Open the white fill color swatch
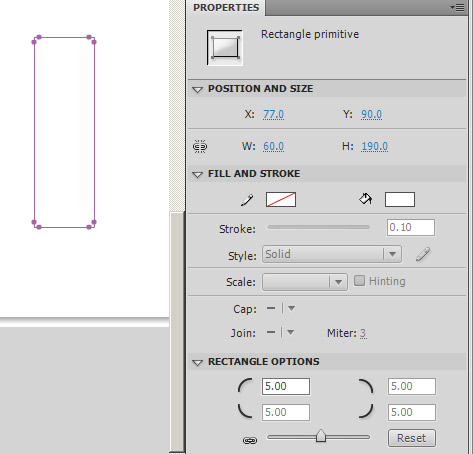473x454 pixels. point(400,199)
